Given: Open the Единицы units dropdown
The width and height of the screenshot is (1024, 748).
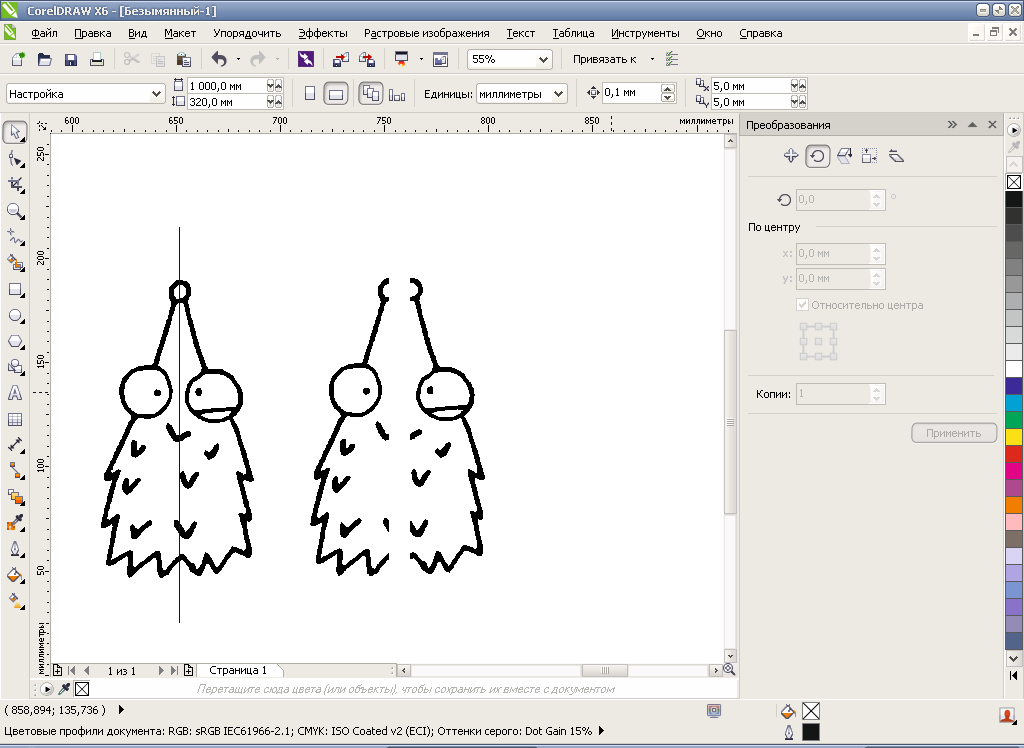Looking at the screenshot, I should [558, 93].
